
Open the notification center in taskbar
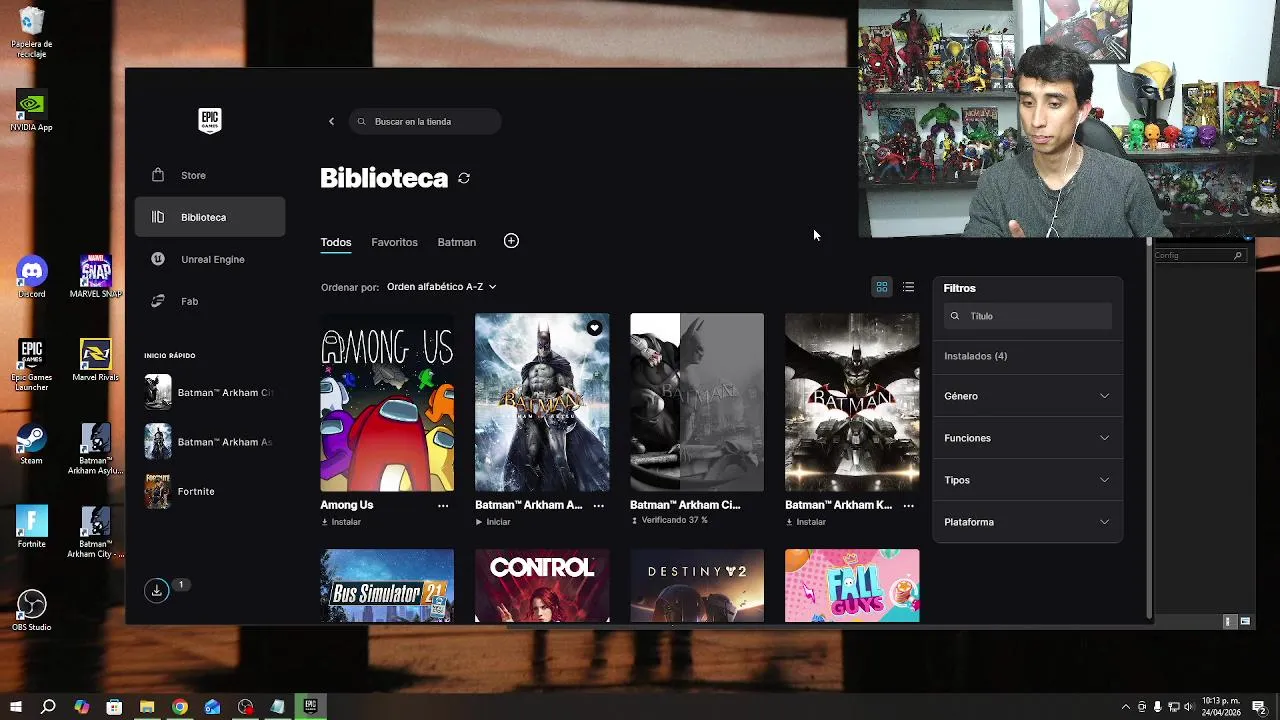[x=1259, y=707]
